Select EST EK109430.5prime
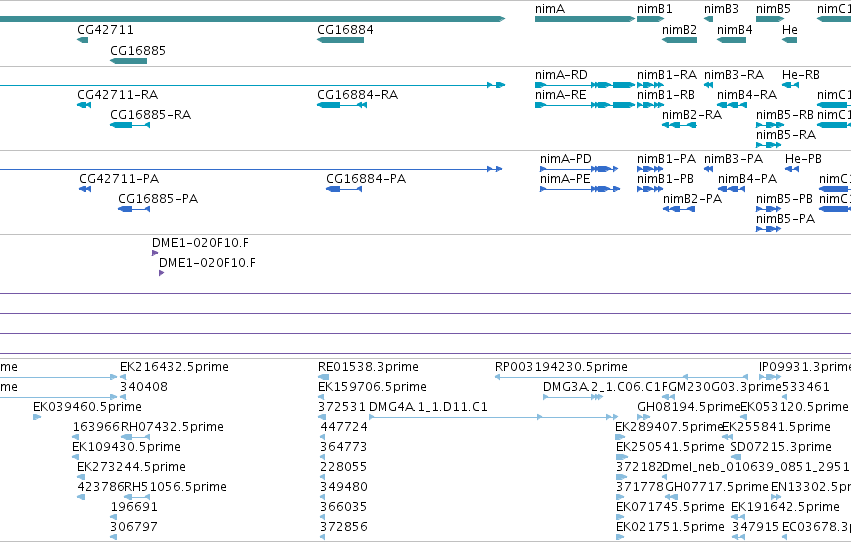 [x=126, y=447]
